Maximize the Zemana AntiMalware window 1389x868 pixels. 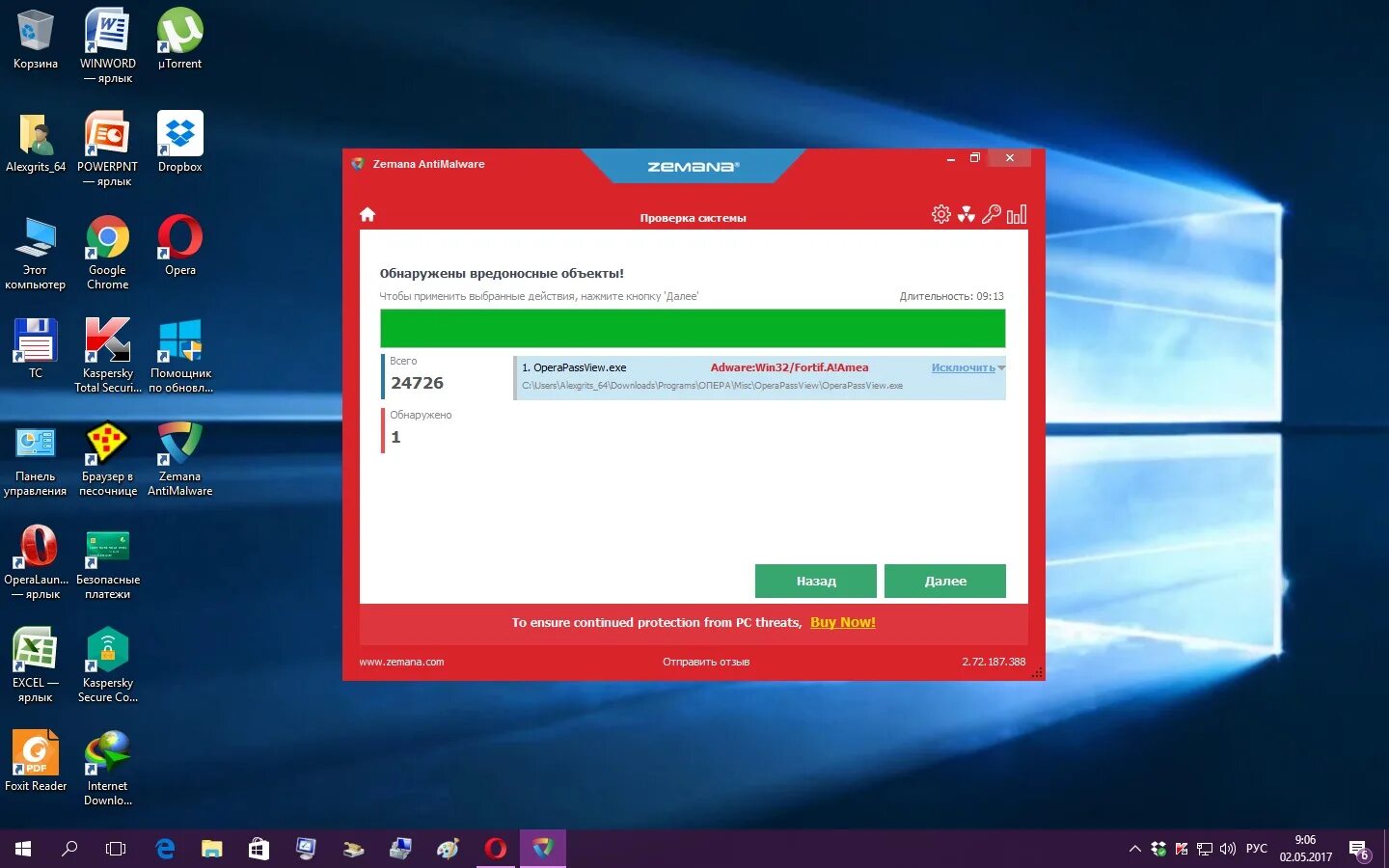(974, 158)
